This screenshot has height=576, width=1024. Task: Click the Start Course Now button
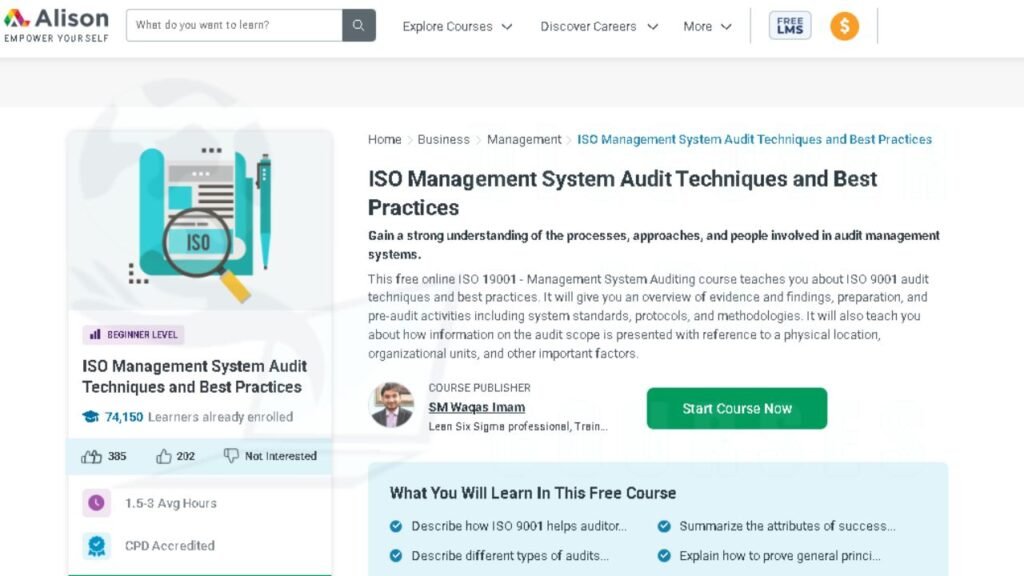[x=737, y=408]
